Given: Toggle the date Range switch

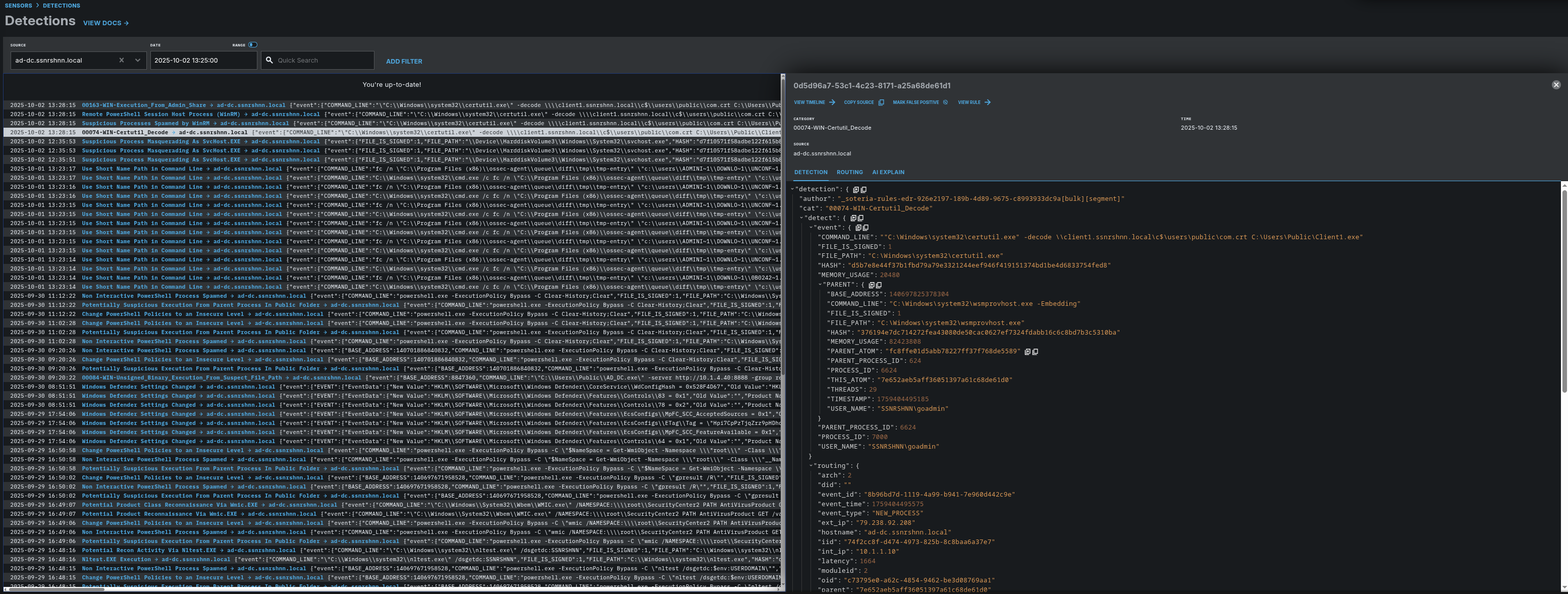Looking at the screenshot, I should coord(253,45).
